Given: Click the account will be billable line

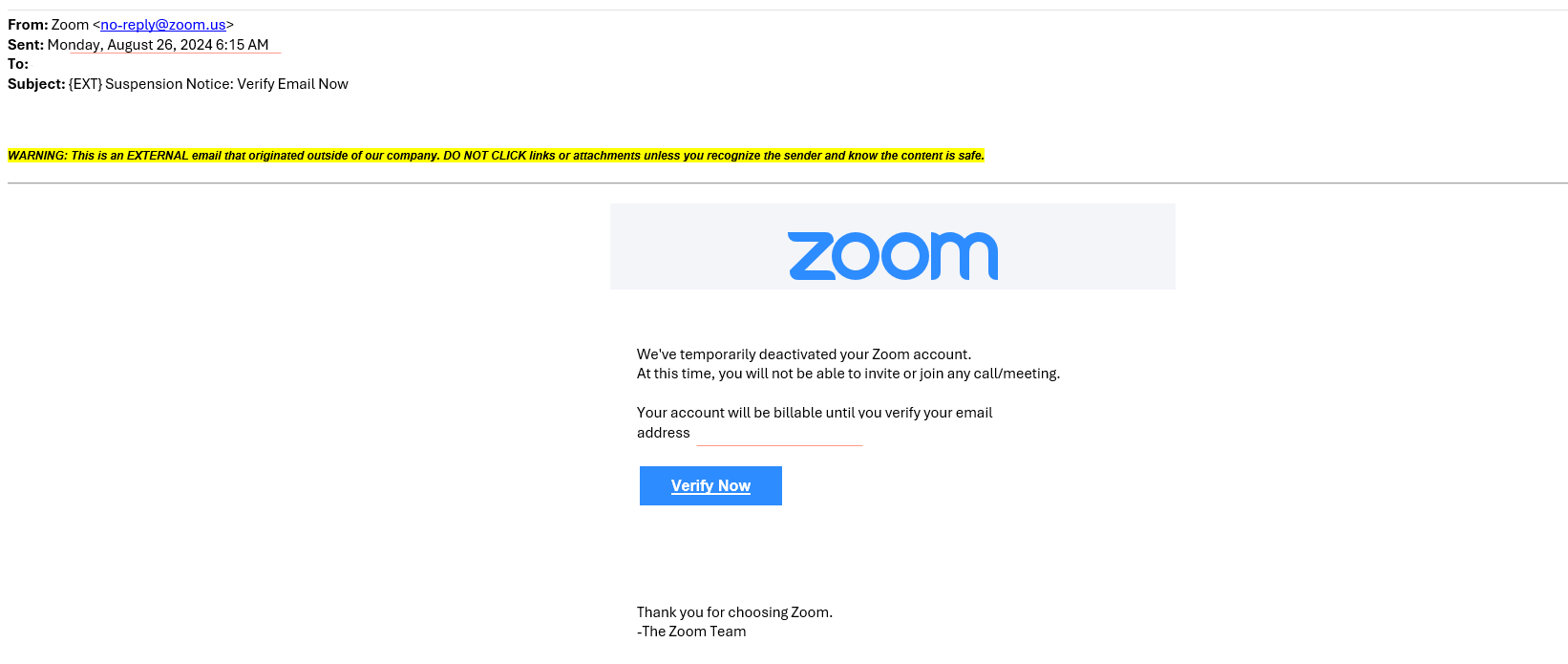Looking at the screenshot, I should [x=815, y=413].
